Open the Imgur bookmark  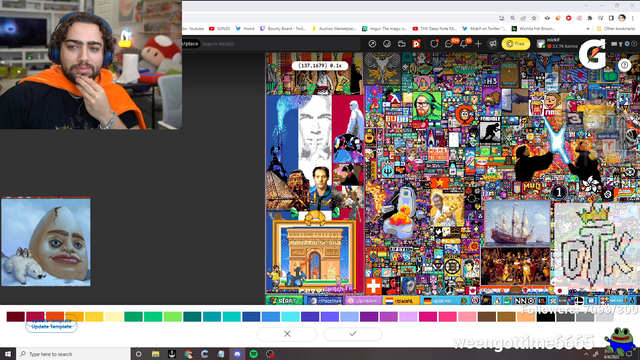point(384,29)
